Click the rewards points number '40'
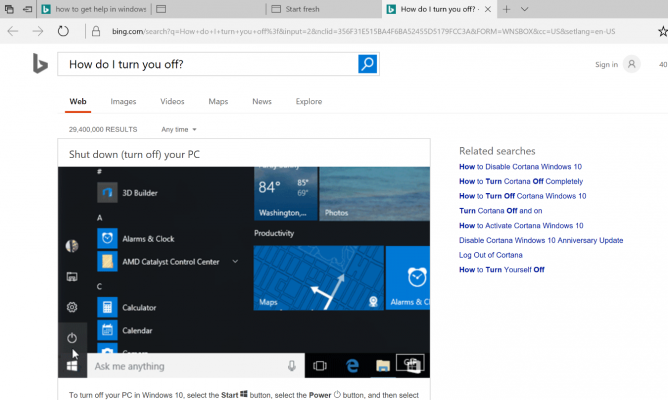This screenshot has height=400, width=668. point(663,64)
